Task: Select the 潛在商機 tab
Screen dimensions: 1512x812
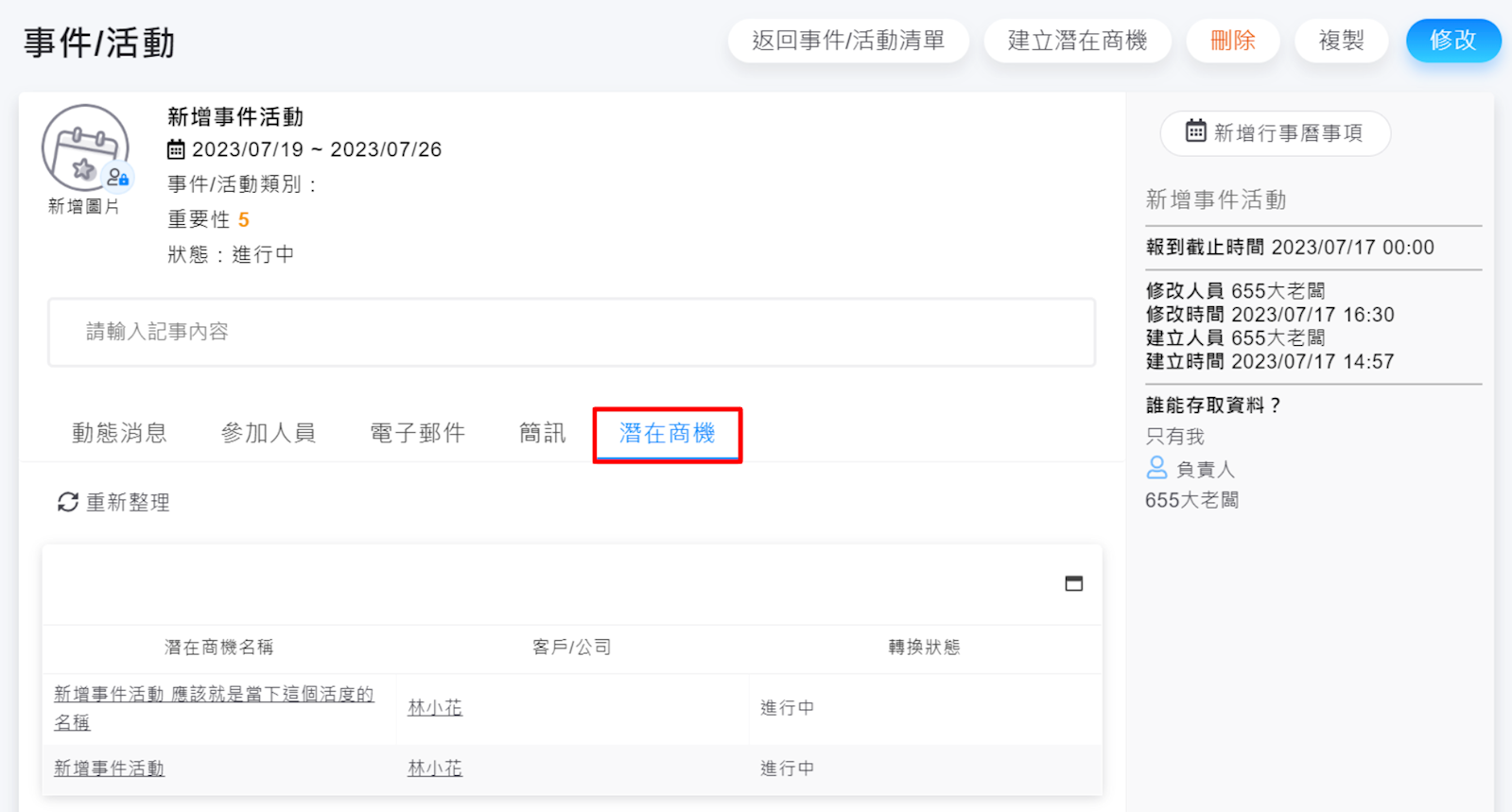Action: (667, 433)
